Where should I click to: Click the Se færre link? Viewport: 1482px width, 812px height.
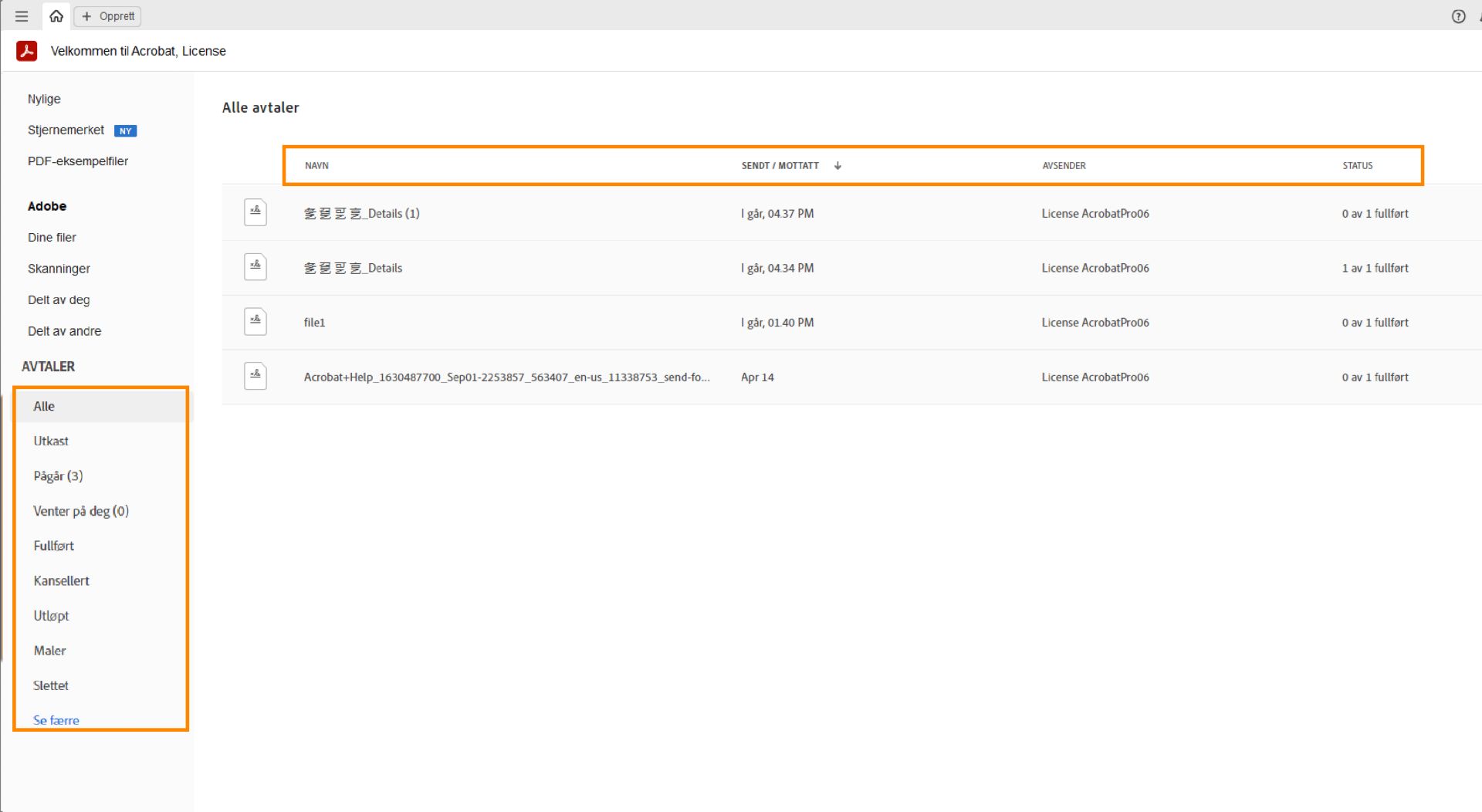[x=56, y=720]
